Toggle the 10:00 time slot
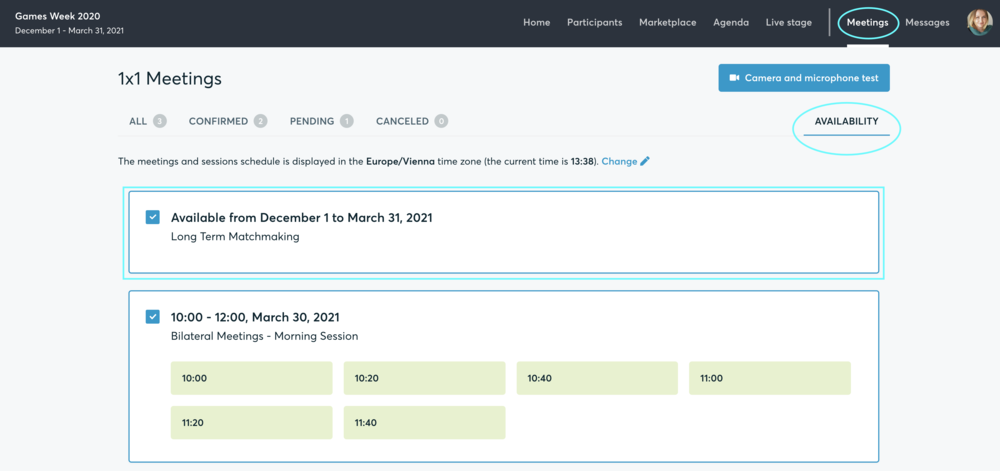 pyautogui.click(x=251, y=378)
